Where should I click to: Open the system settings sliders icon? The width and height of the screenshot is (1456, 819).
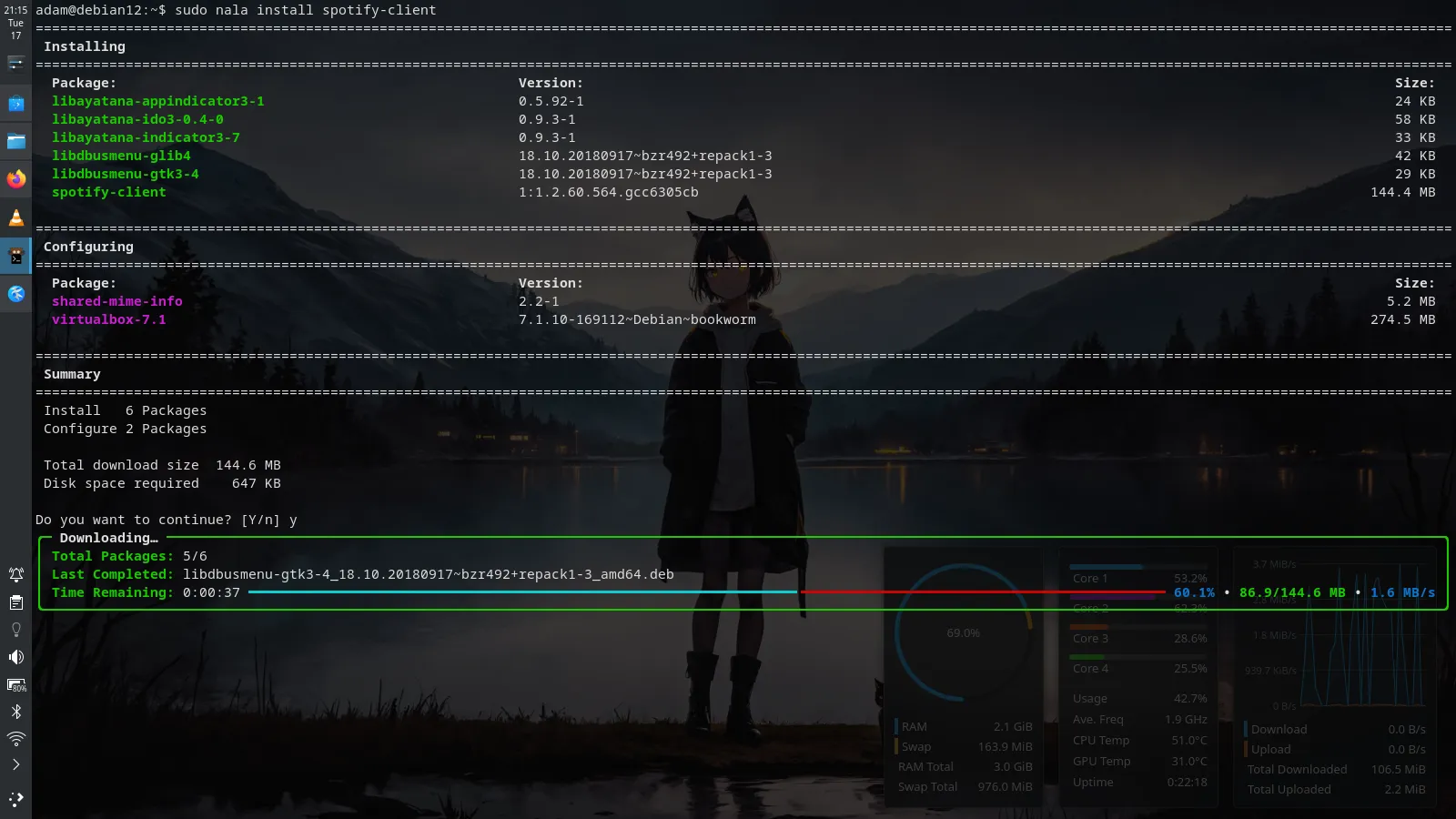[x=15, y=63]
